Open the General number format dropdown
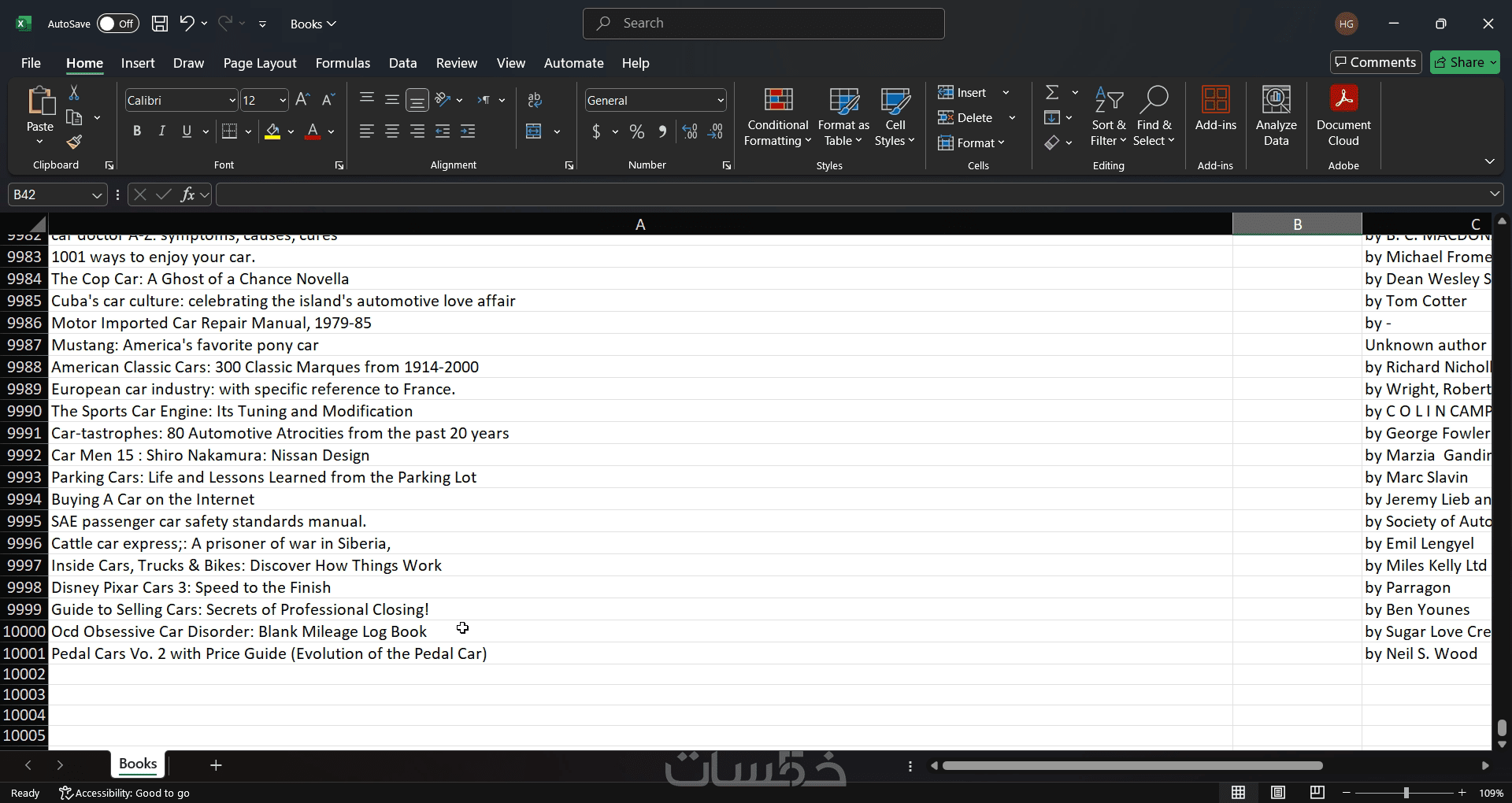This screenshot has height=803, width=1512. pyautogui.click(x=721, y=101)
